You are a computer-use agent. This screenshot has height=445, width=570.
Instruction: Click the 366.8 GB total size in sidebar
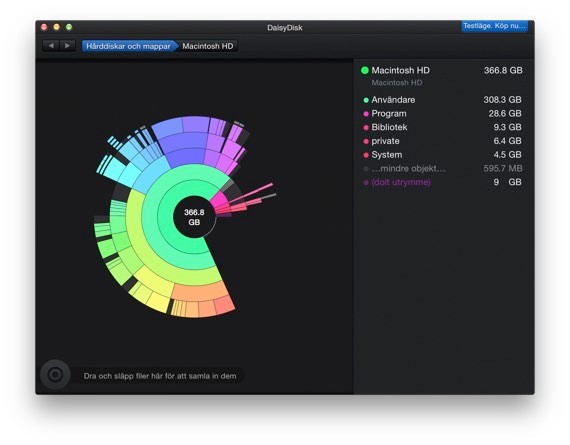coord(503,71)
